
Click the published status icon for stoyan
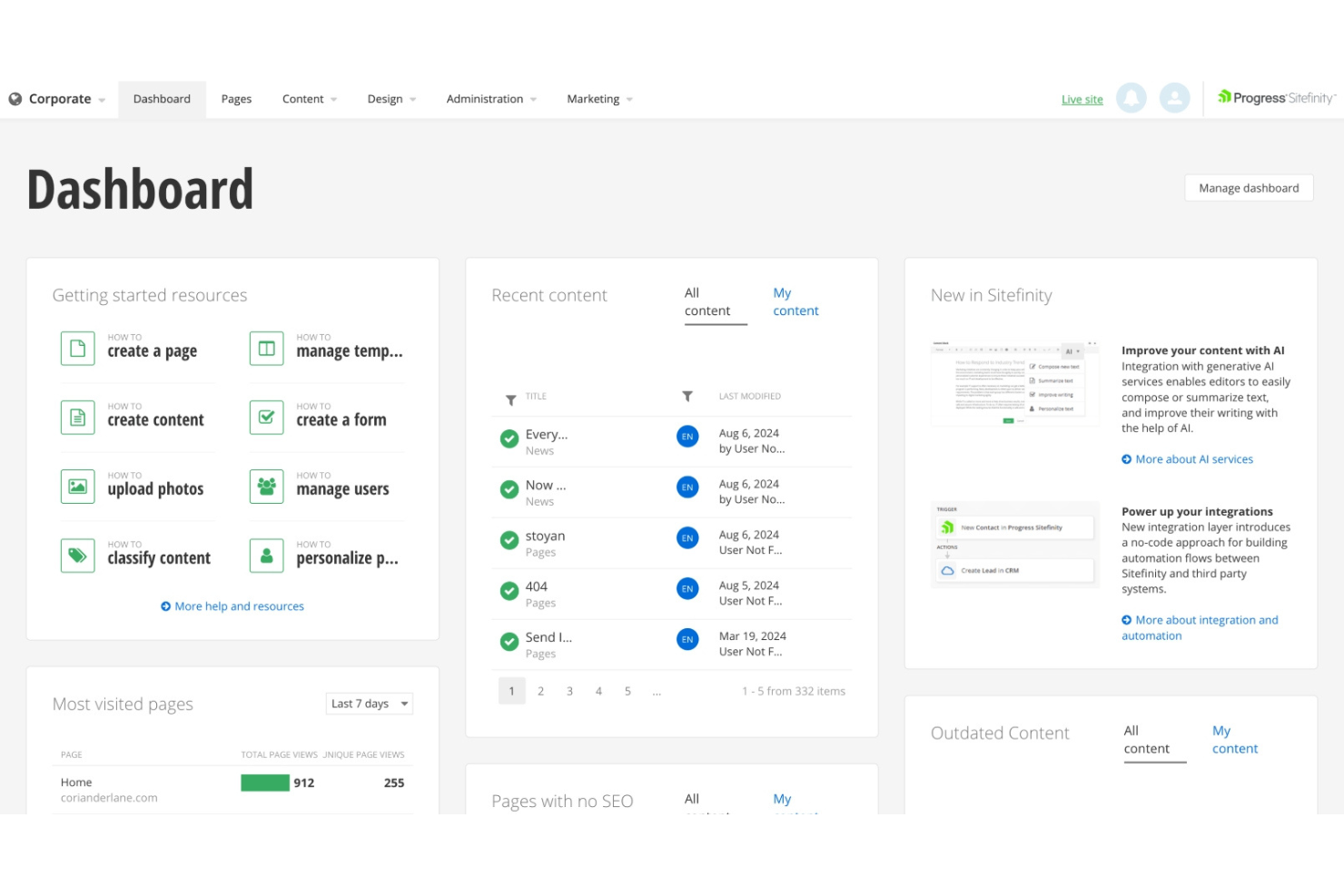(x=509, y=541)
